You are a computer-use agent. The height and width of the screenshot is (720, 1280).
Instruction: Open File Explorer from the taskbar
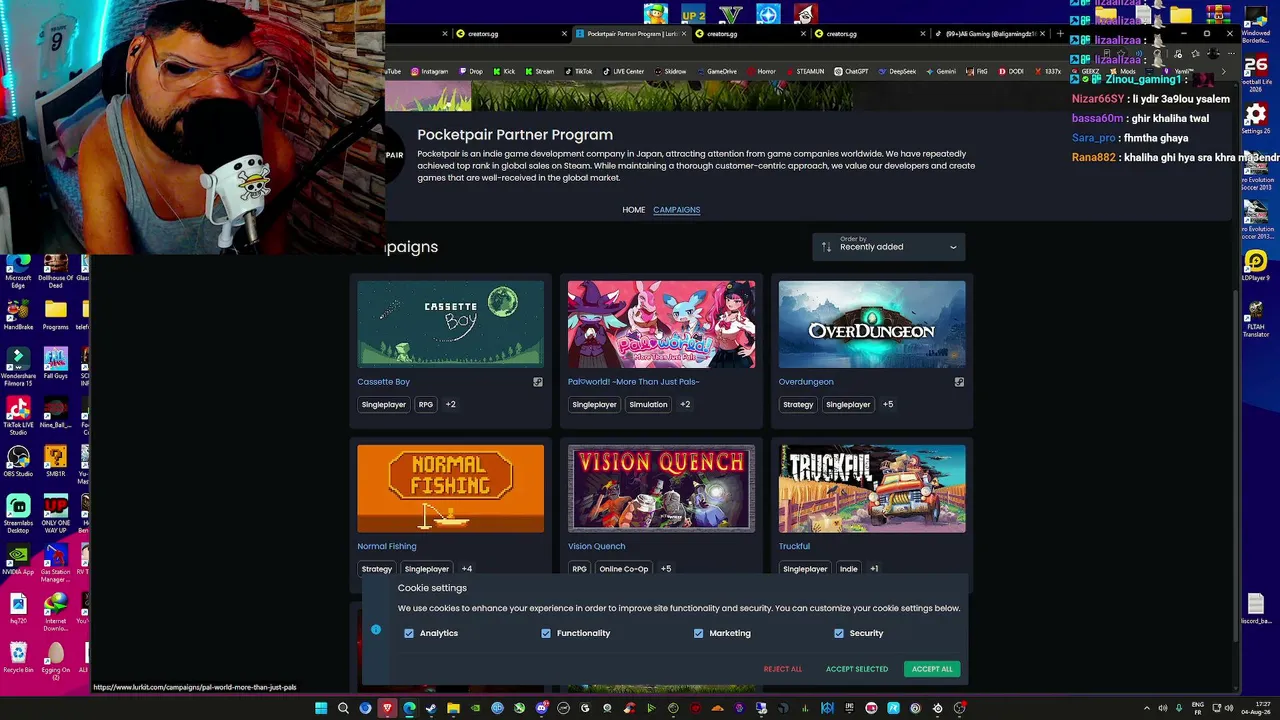coord(453,708)
